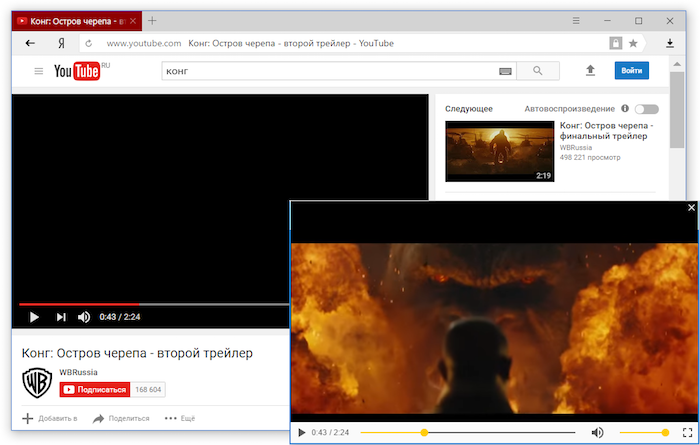Image resolution: width=700 pixels, height=445 pixels.
Task: Open YouTube guide hamburger menu
Action: click(39, 71)
